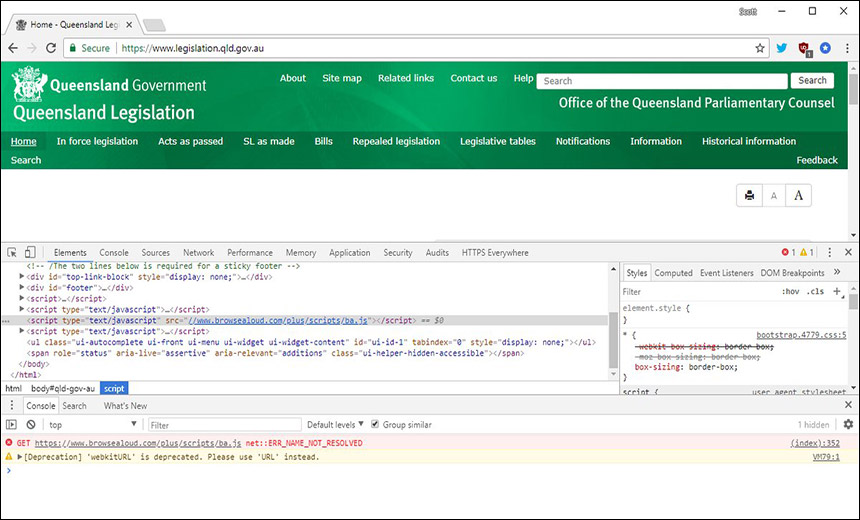This screenshot has width=860, height=520.
Task: Click the browser address bar URL
Action: click(193, 48)
